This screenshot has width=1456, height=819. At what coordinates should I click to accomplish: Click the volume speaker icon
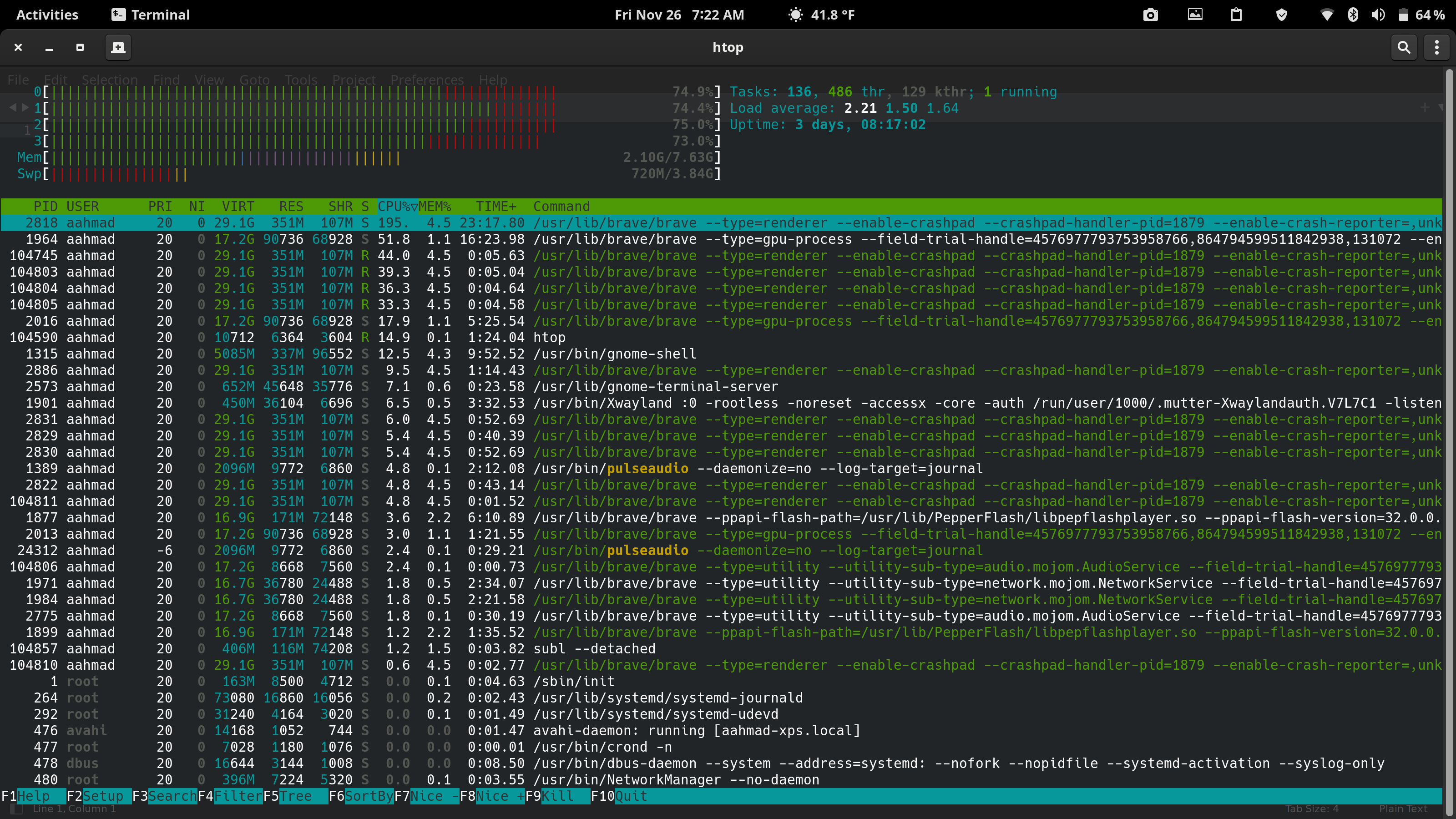(x=1378, y=15)
